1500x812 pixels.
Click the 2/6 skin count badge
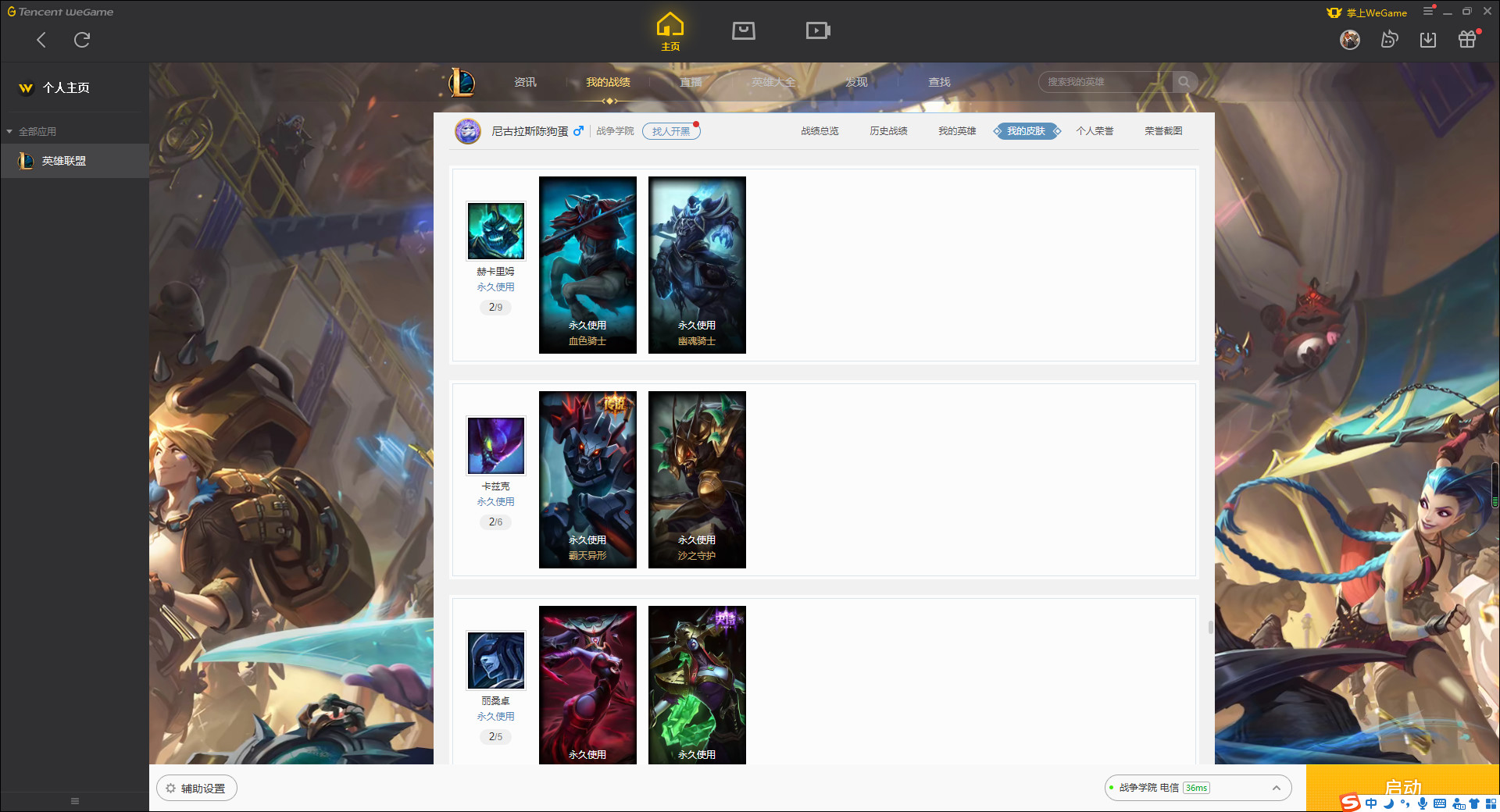pyautogui.click(x=495, y=522)
